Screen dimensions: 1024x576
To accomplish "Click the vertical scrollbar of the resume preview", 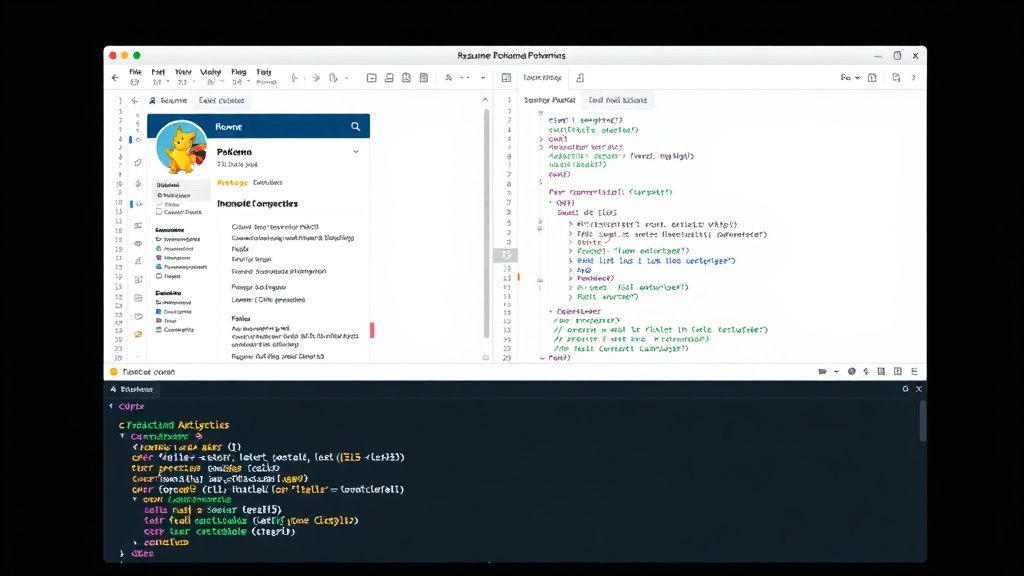I will pos(487,223).
